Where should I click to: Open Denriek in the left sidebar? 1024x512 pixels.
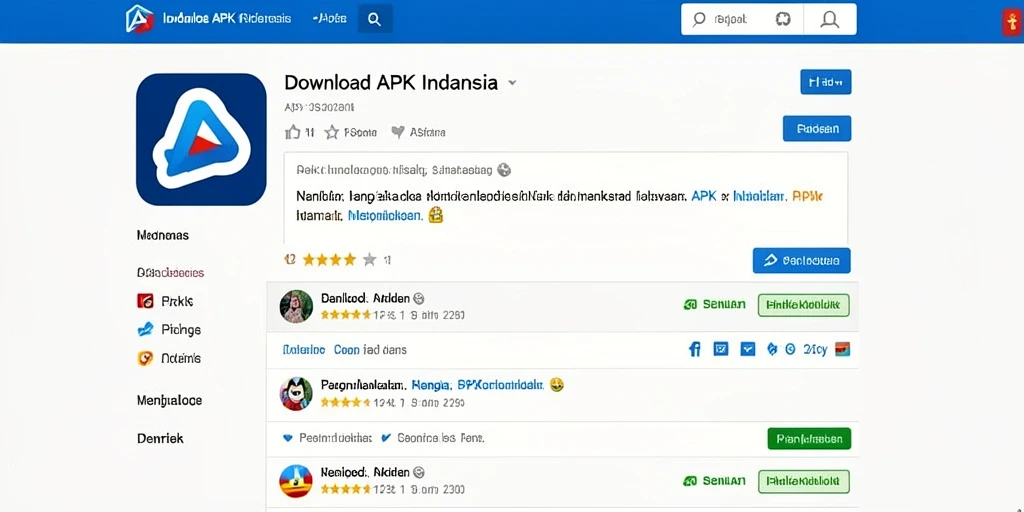pyautogui.click(x=160, y=438)
